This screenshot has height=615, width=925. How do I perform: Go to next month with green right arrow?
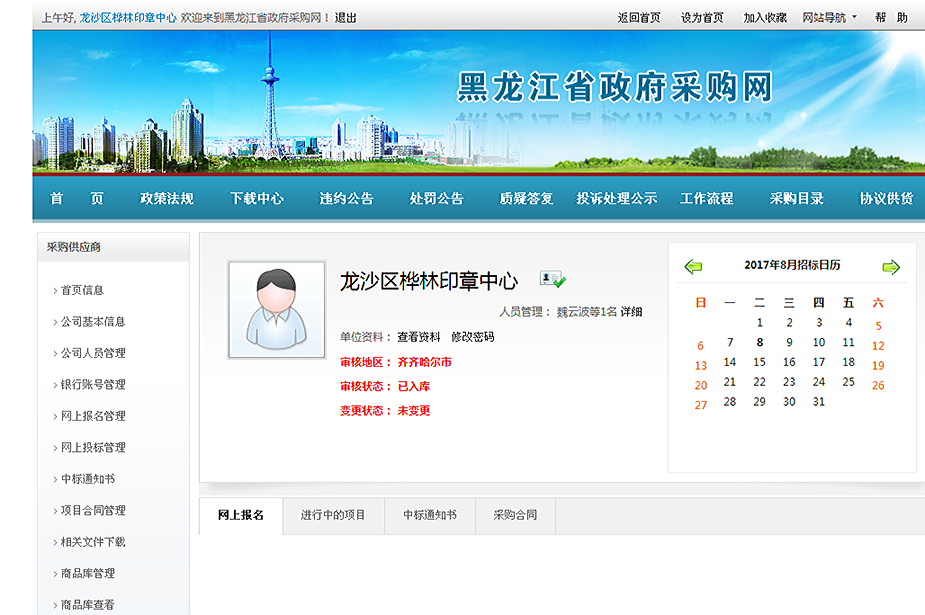pos(891,267)
